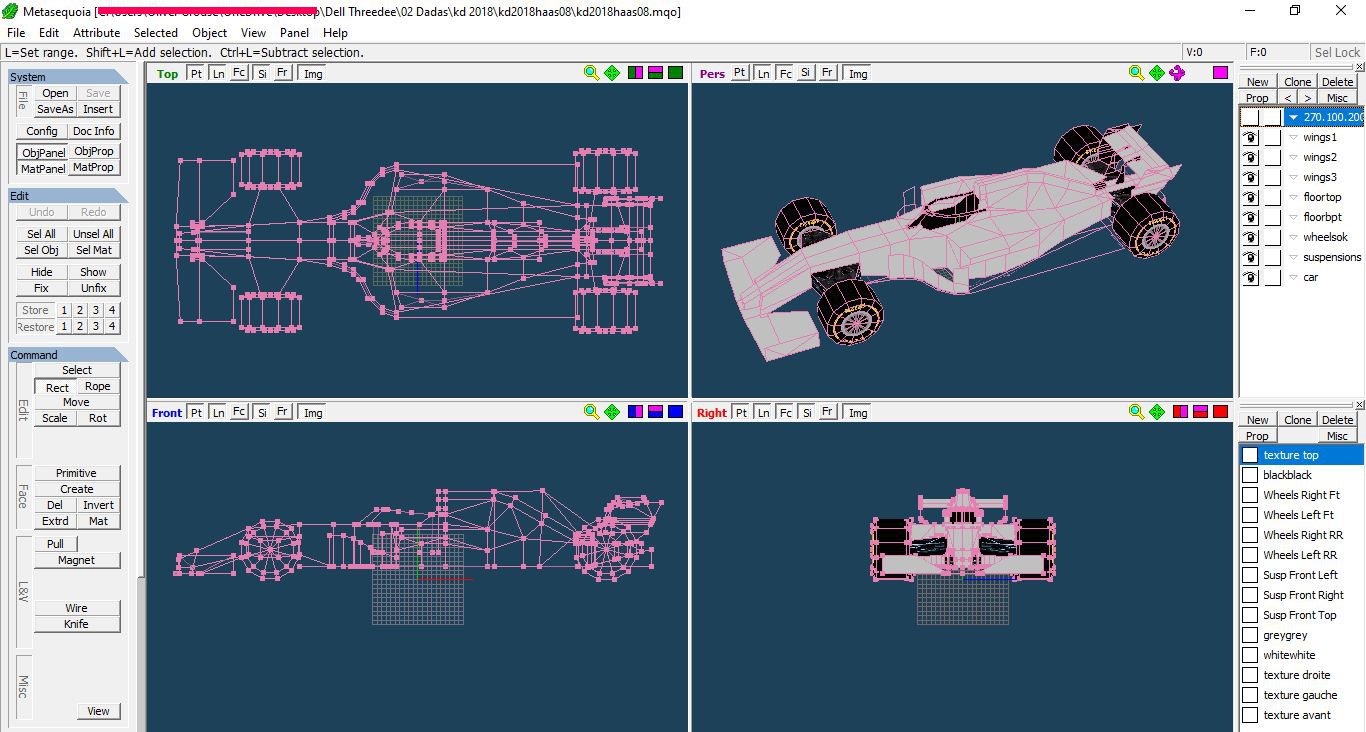
Task: Click the SaveAs button
Action: click(x=55, y=109)
